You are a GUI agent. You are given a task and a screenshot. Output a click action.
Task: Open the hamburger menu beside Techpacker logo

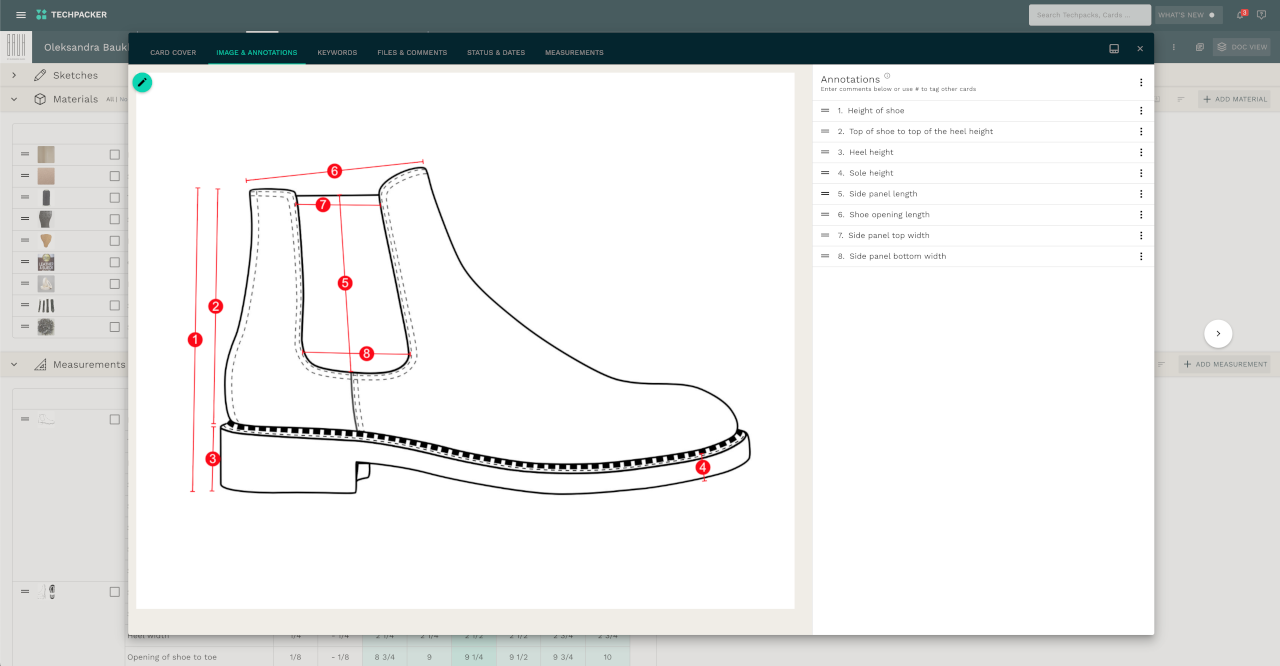[21, 15]
